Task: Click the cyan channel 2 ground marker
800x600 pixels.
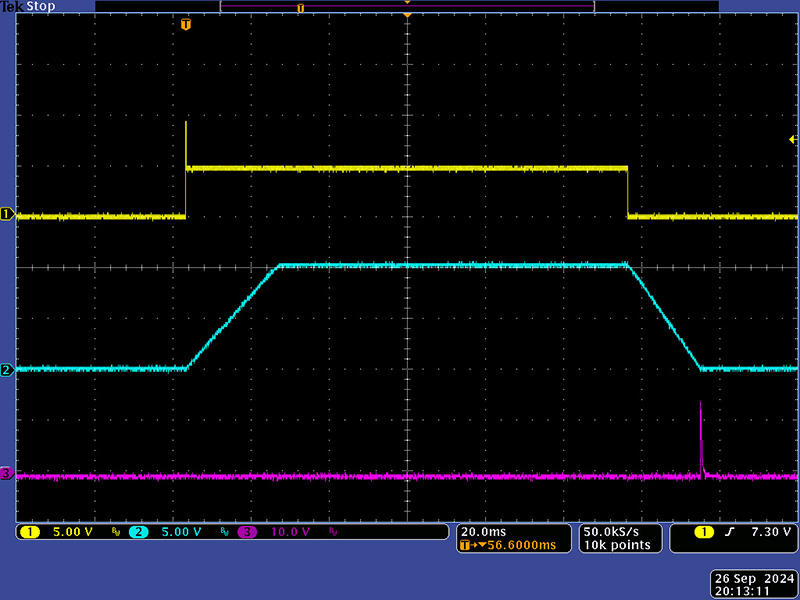Action: click(x=6, y=370)
